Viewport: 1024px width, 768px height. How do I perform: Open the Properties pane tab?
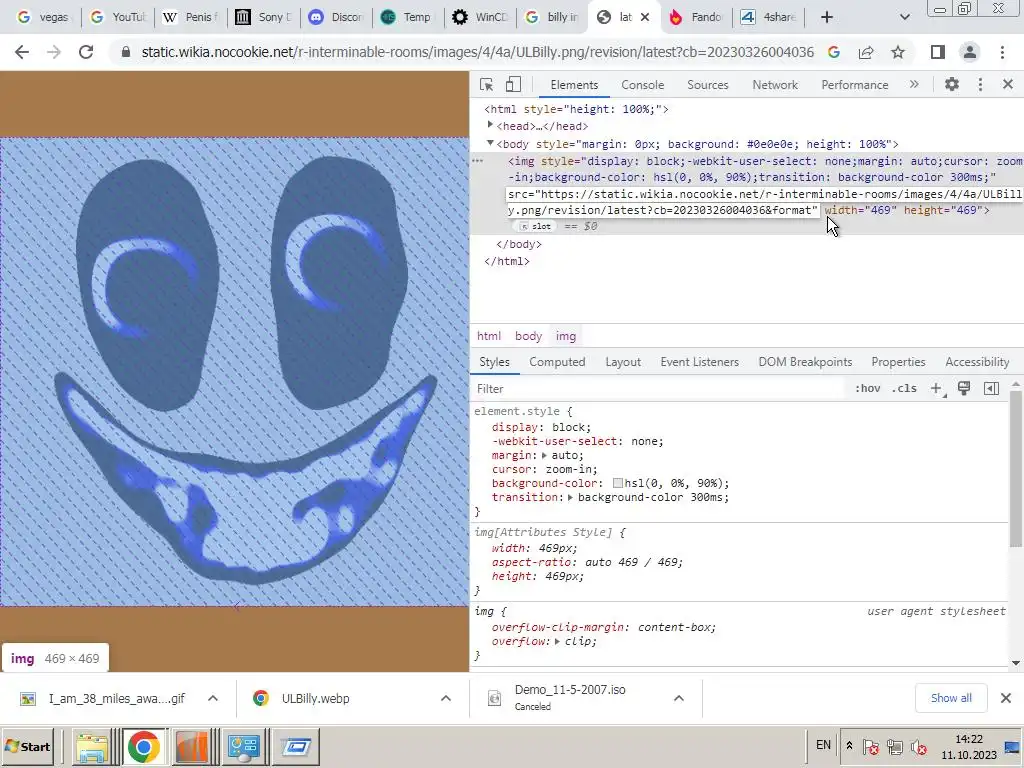coord(898,362)
